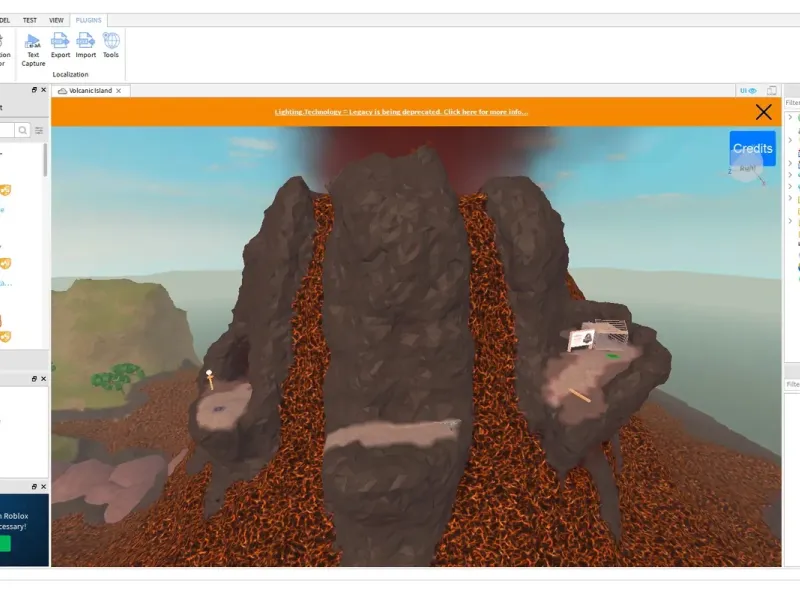Click the view selector orientation gizmo
The height and width of the screenshot is (600, 800).
point(747,169)
